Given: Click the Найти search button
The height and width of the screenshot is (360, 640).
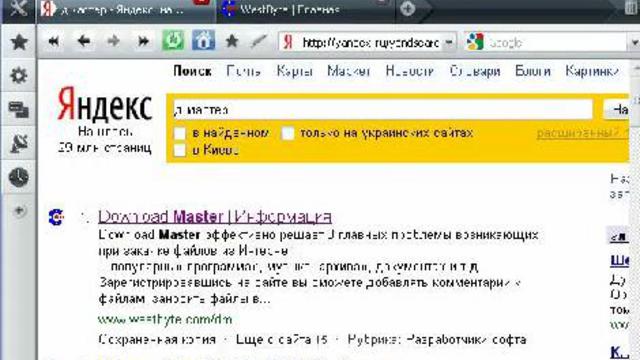Looking at the screenshot, I should click(617, 109).
